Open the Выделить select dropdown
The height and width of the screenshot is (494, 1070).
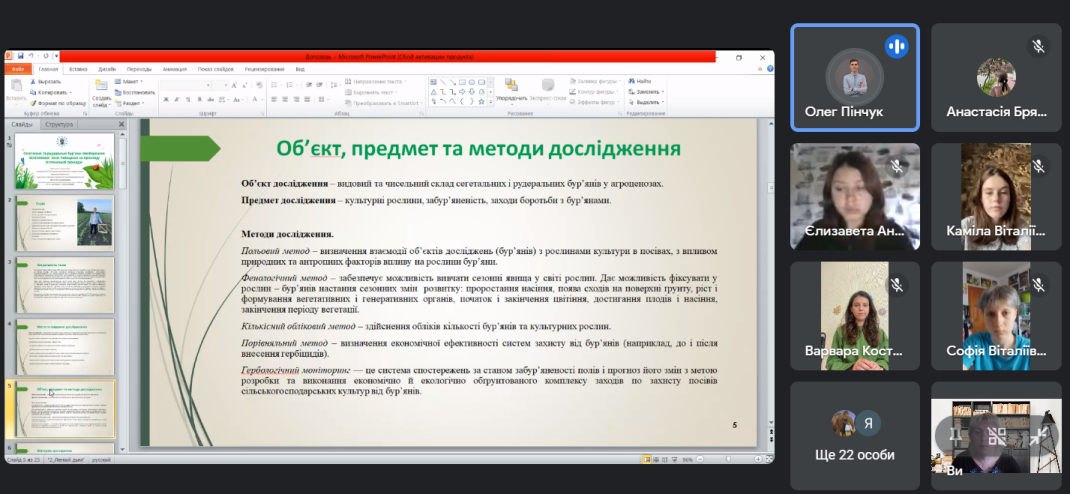649,102
